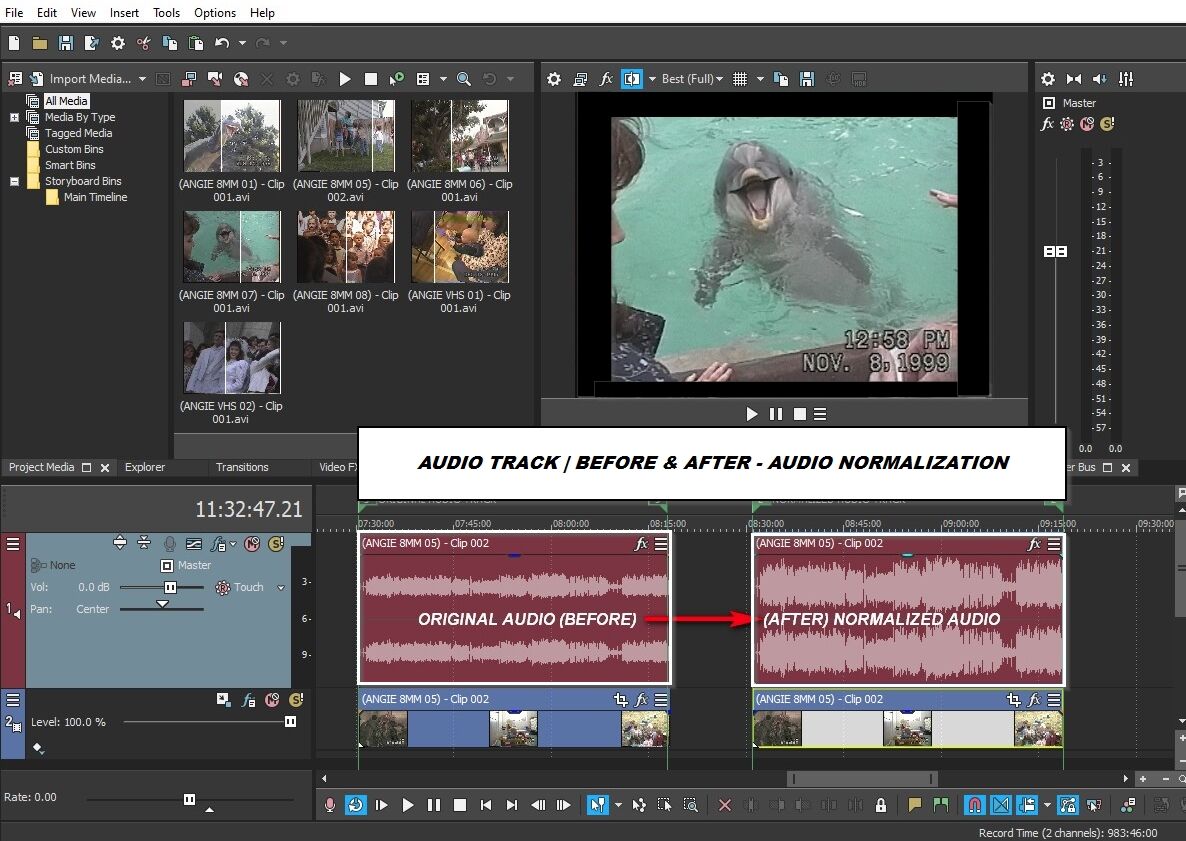Open Video Preview FX button

tap(606, 79)
